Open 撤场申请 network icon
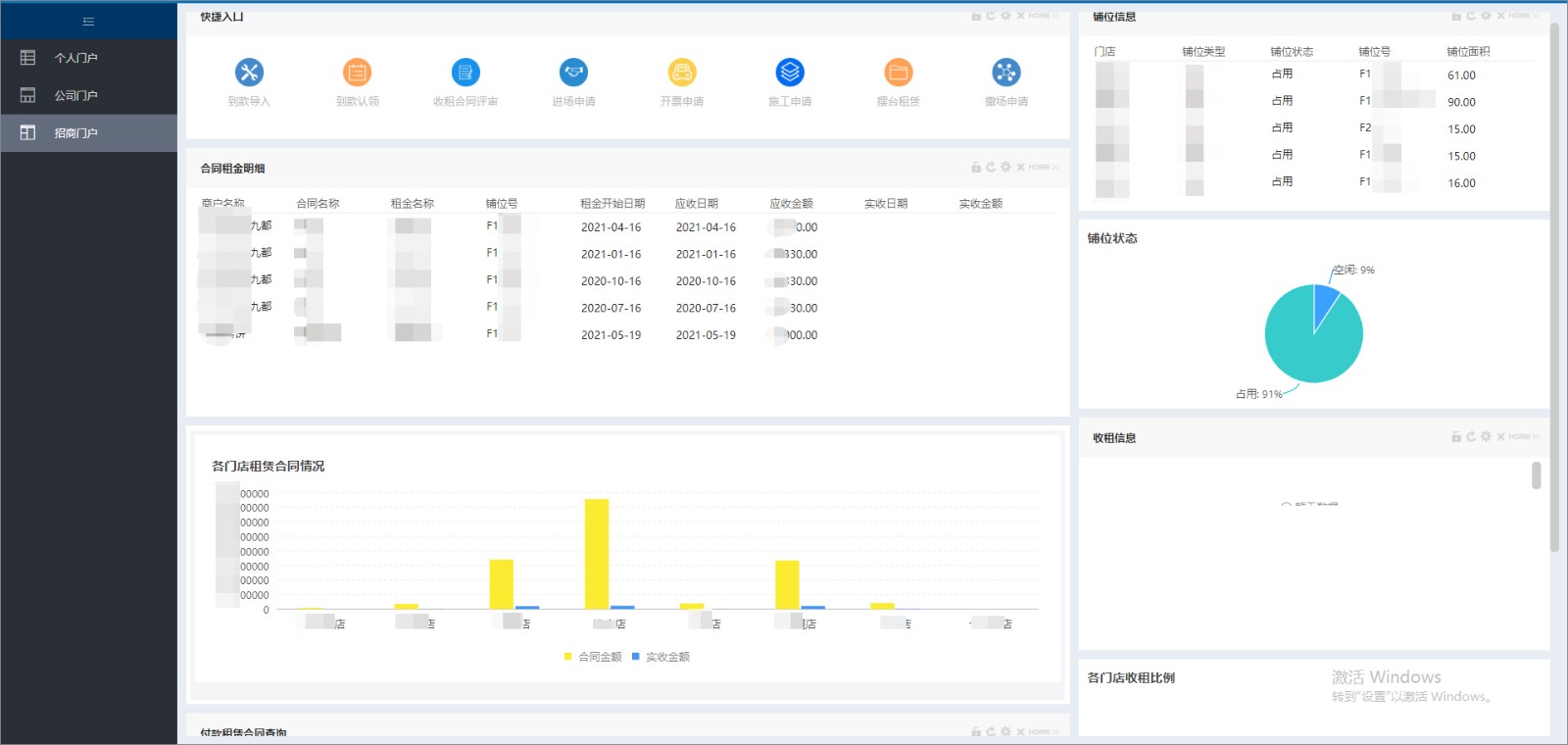 tap(1006, 73)
